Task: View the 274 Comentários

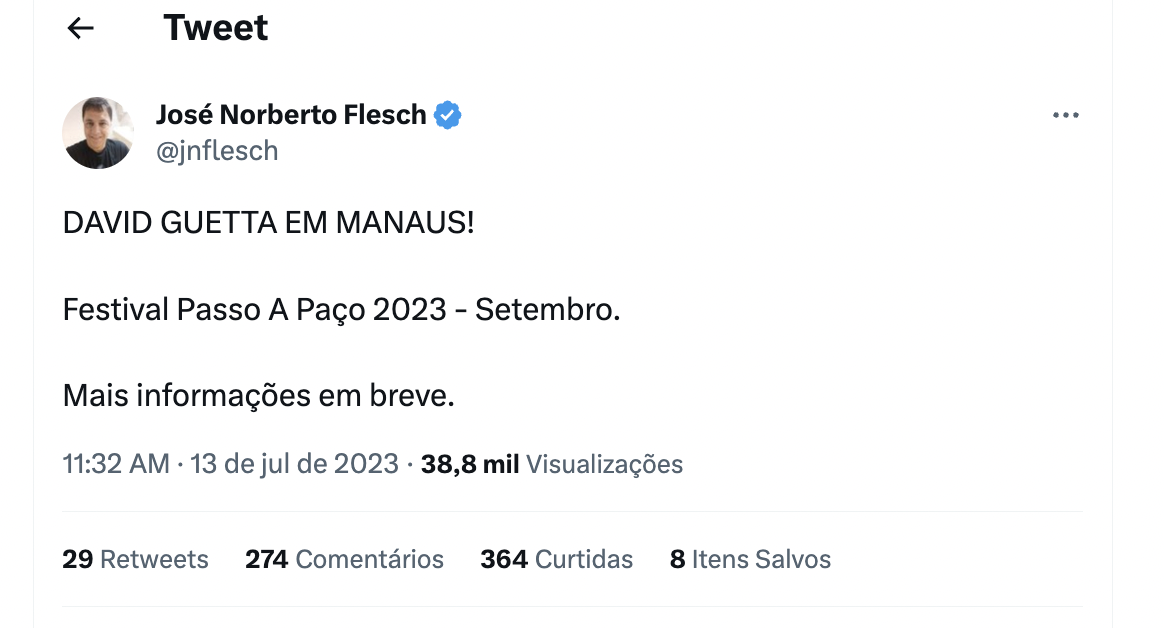Action: pyautogui.click(x=344, y=559)
